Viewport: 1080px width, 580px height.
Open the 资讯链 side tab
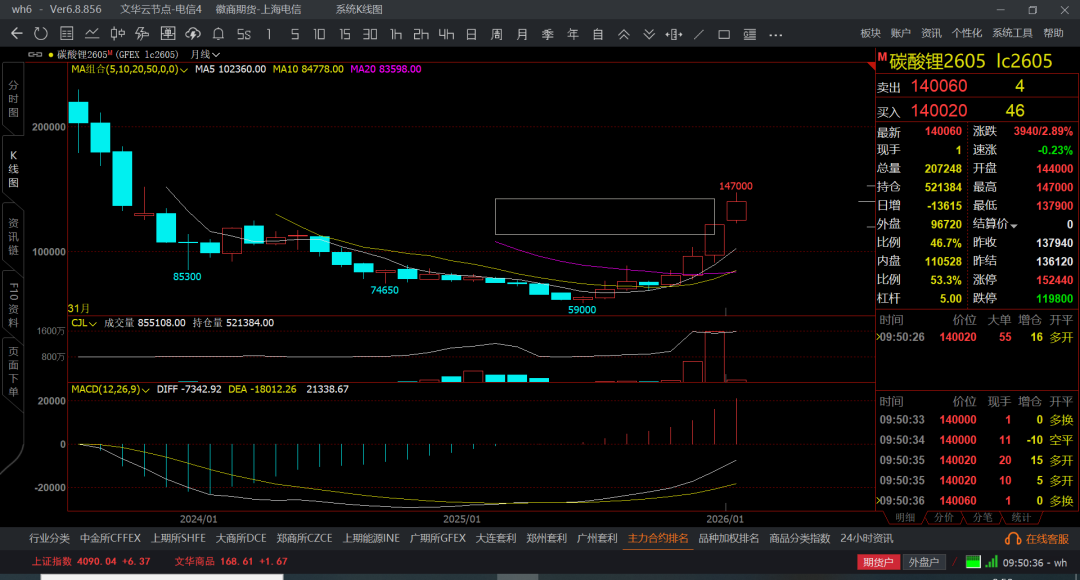(13, 236)
